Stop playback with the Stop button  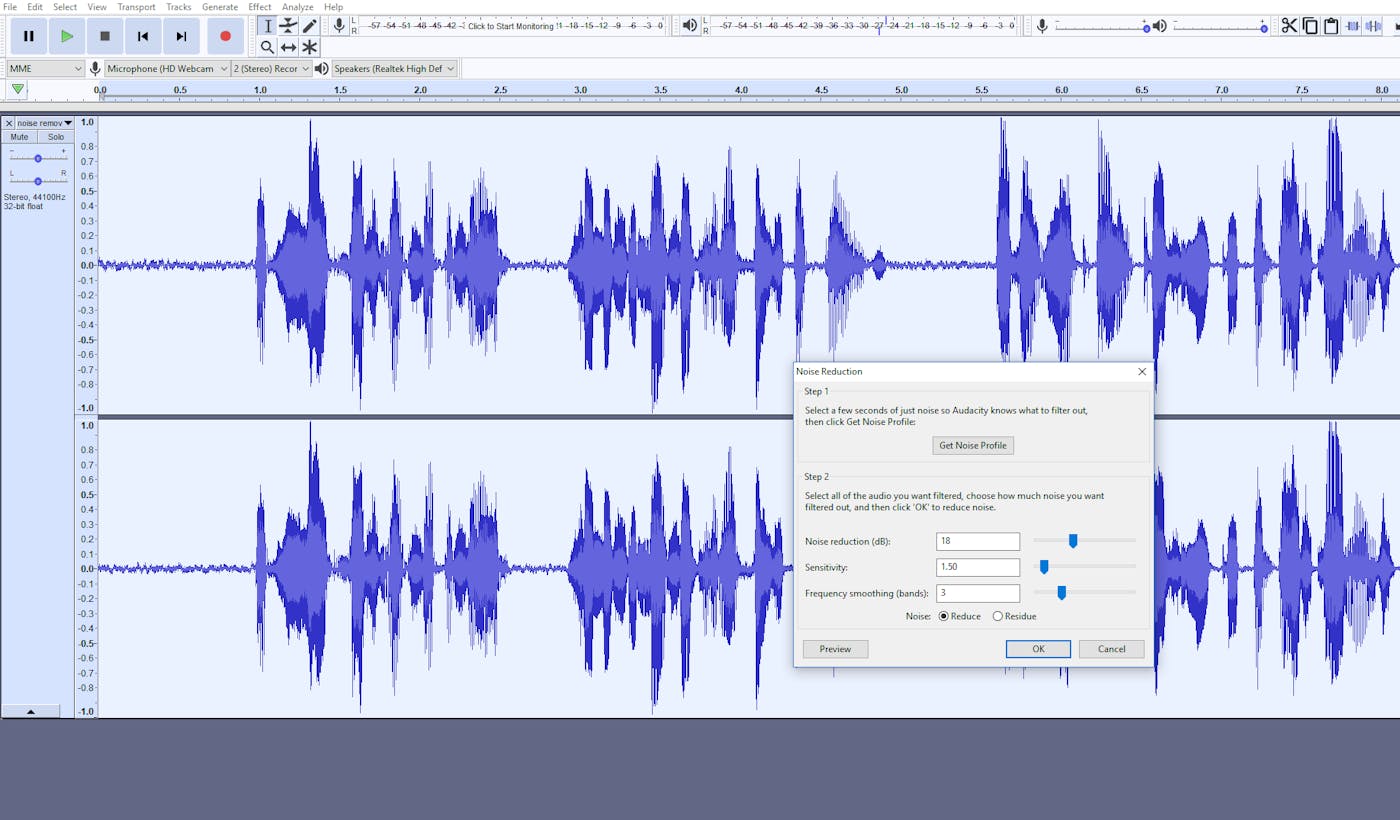(x=105, y=36)
